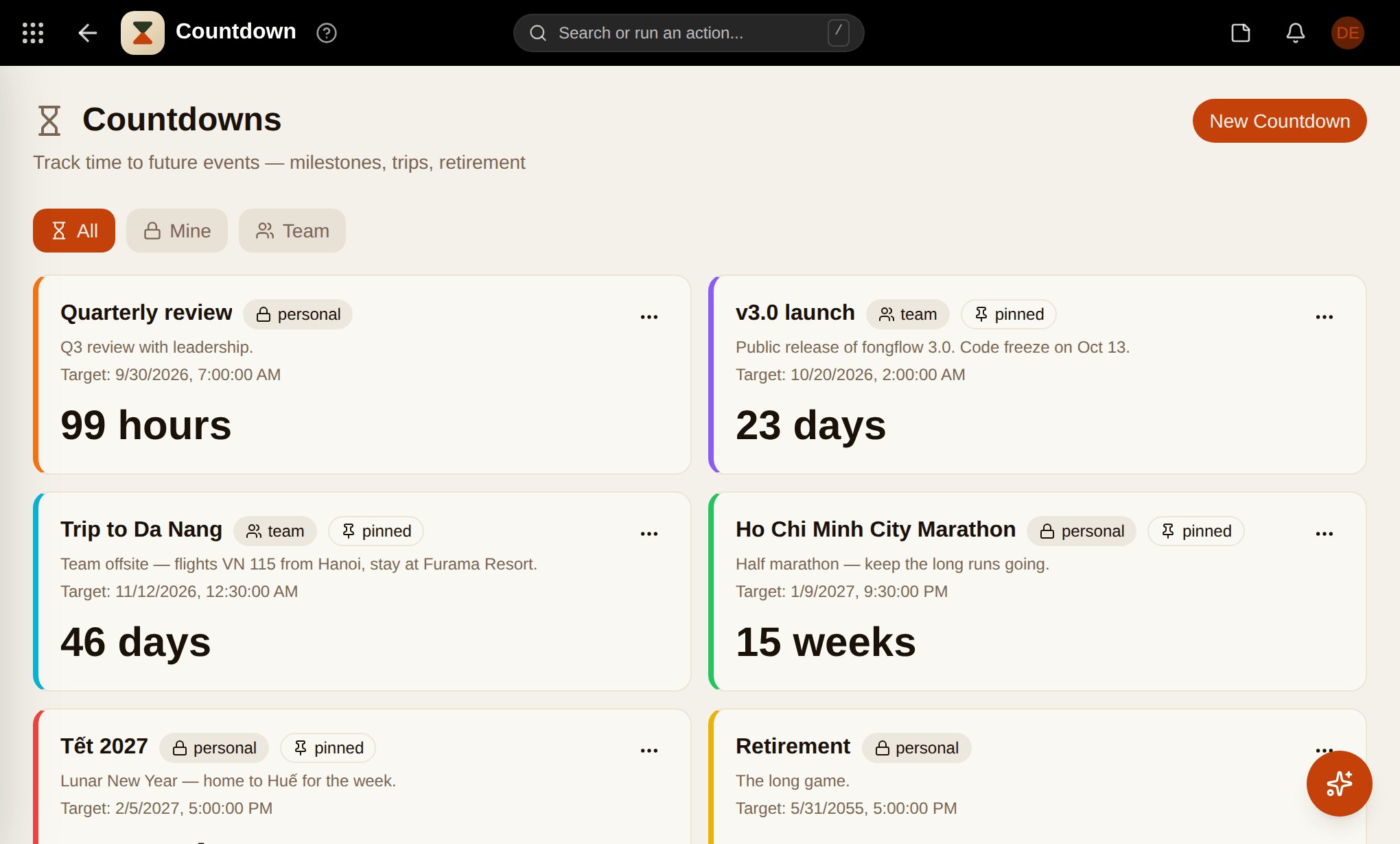This screenshot has width=1400, height=844.
Task: Click 'Target: 5/31/2055, 5:00:00 PM' text
Action: click(x=846, y=808)
